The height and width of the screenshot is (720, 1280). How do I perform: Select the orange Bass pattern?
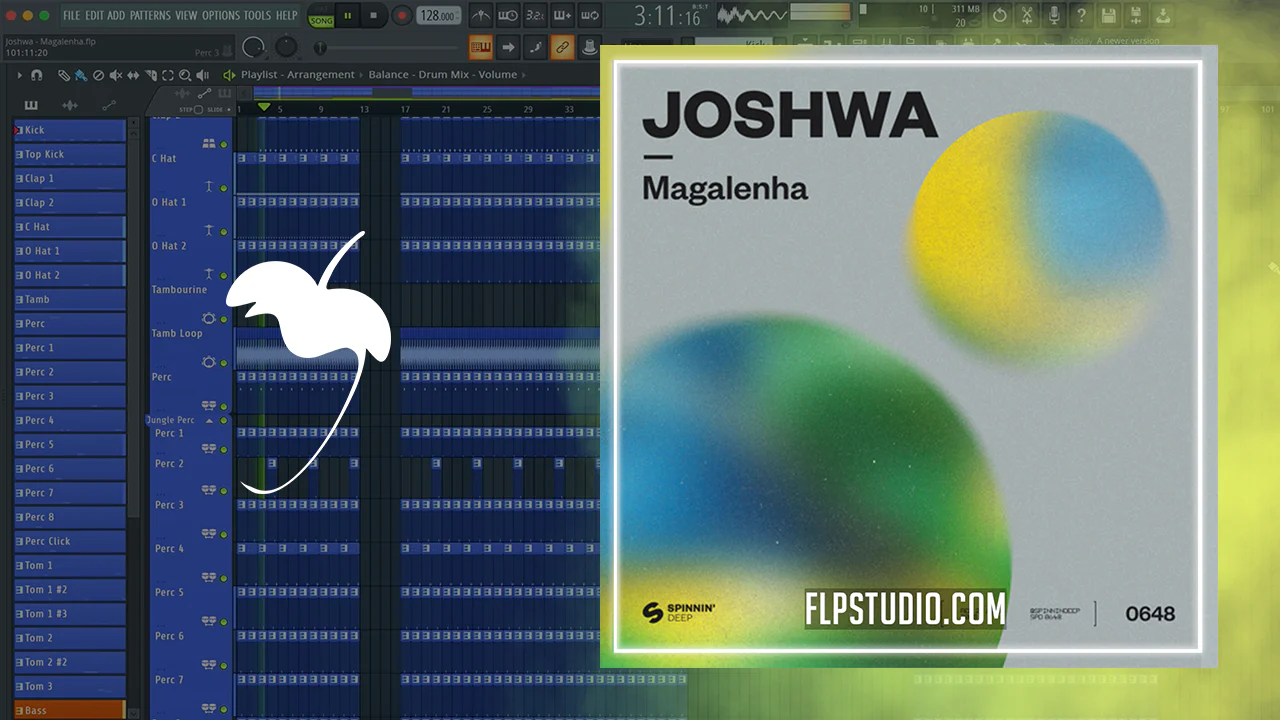[x=70, y=710]
